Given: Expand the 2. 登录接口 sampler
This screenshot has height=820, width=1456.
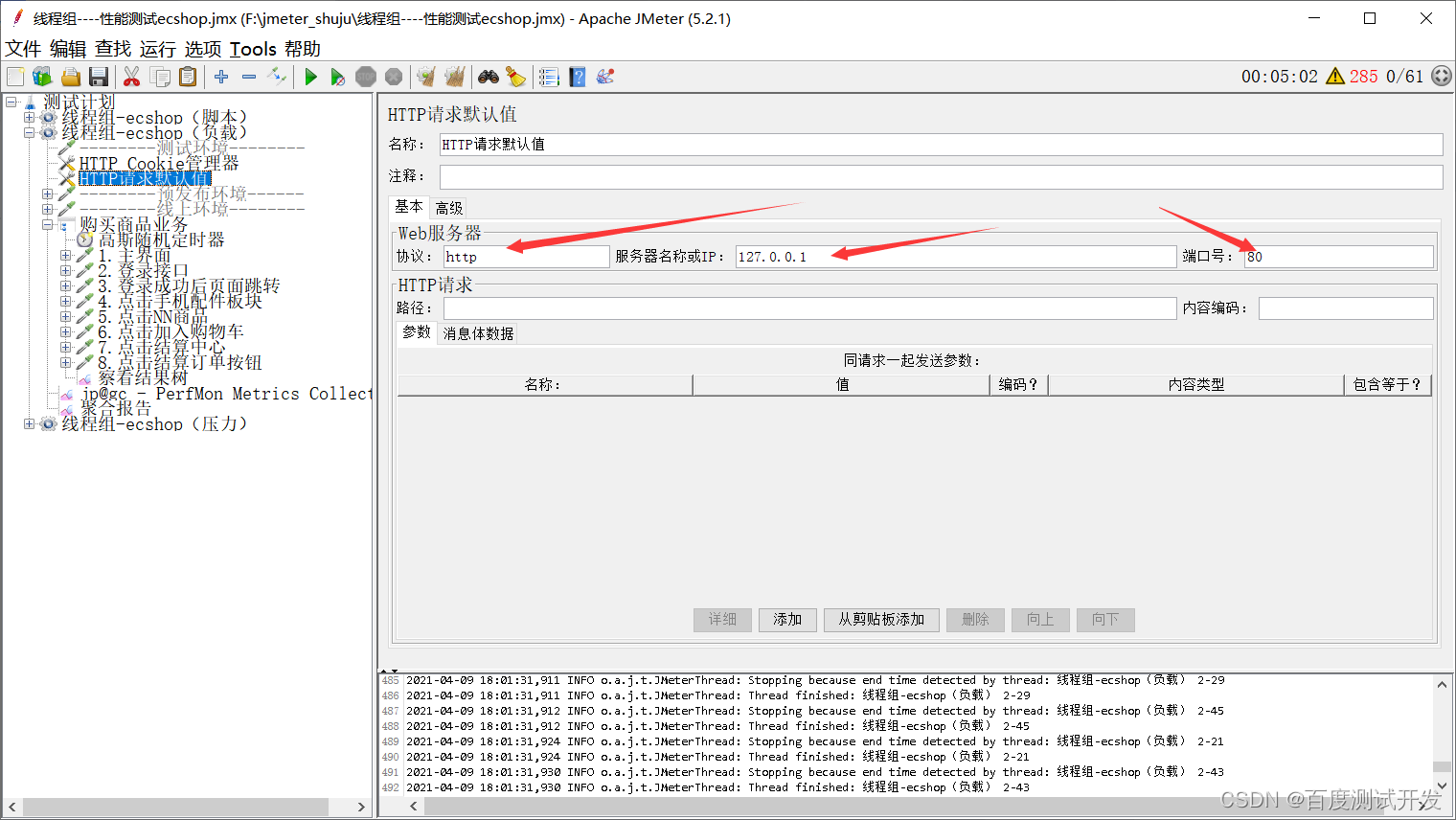Looking at the screenshot, I should [x=65, y=270].
